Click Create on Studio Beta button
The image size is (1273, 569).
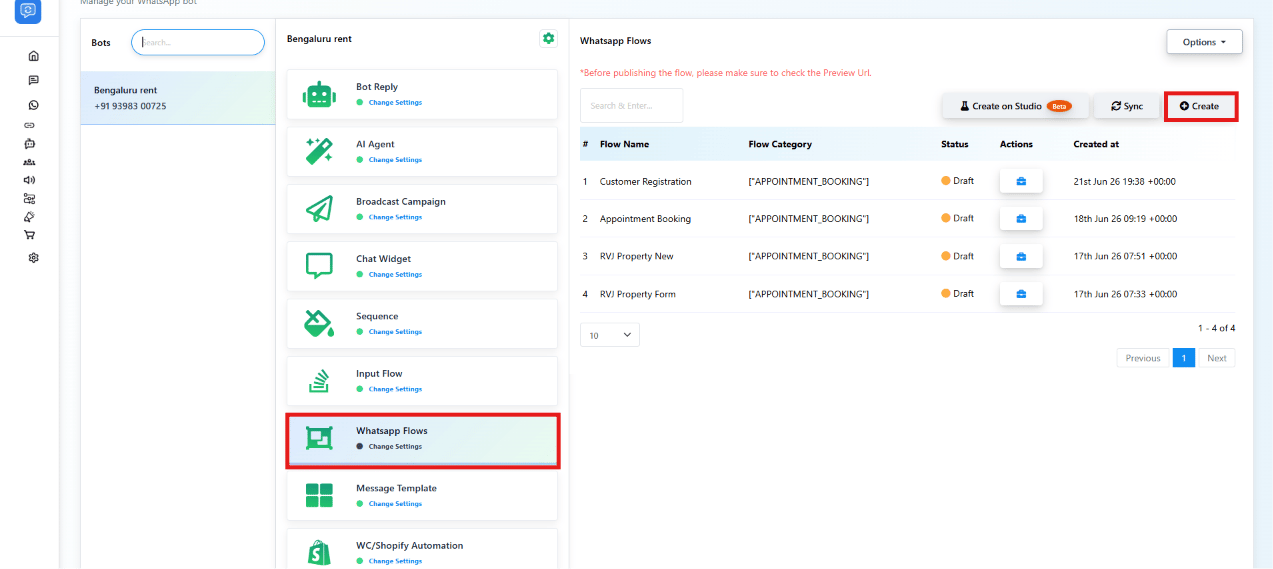click(x=1015, y=106)
